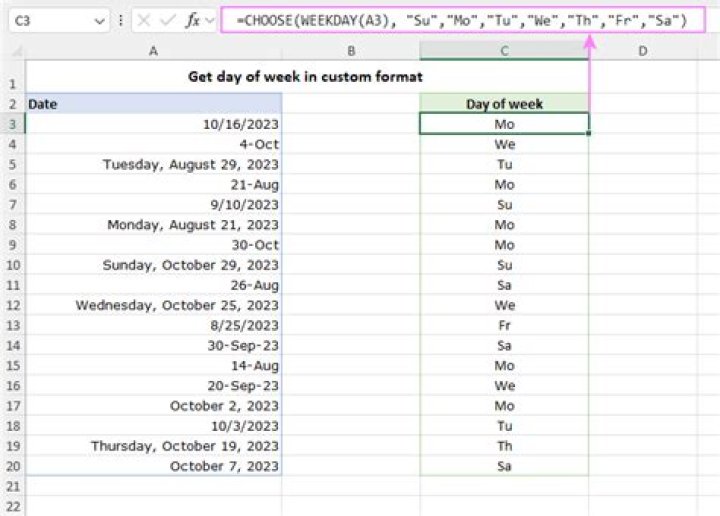The image size is (720, 516).
Task: Click the 'Day of week' header cell
Action: [504, 104]
